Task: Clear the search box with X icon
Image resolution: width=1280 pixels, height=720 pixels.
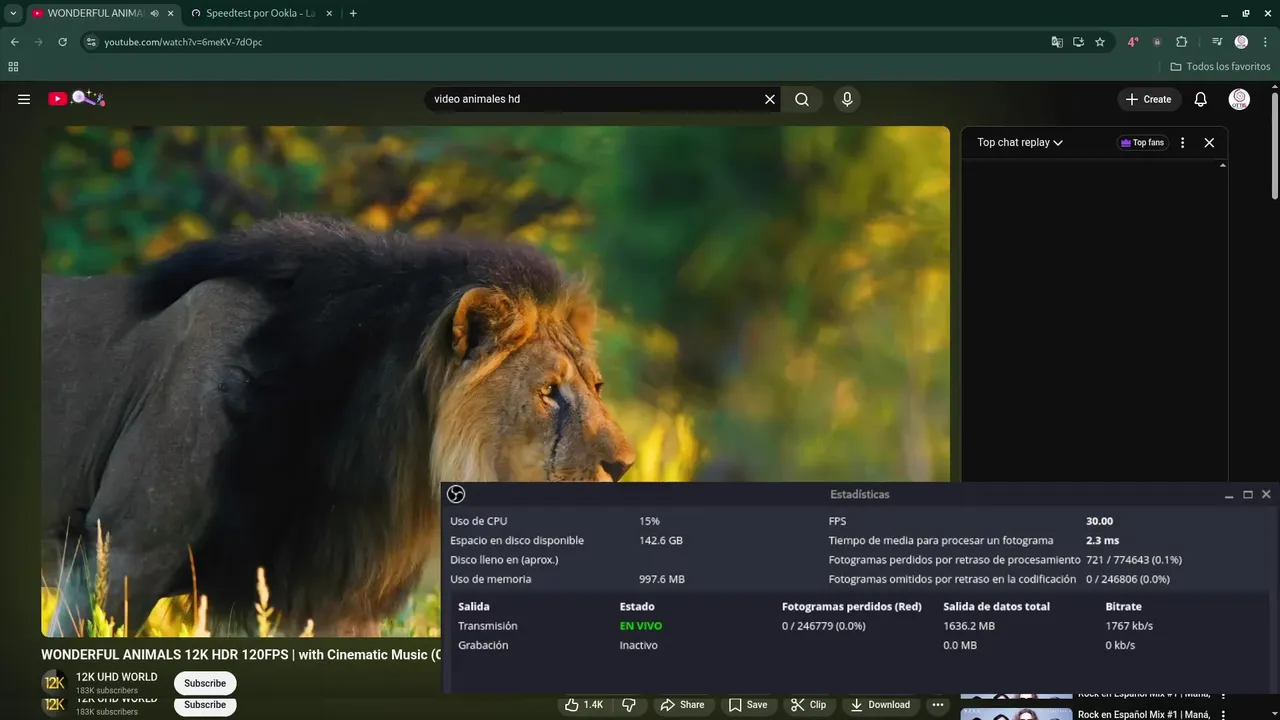Action: pyautogui.click(x=770, y=99)
